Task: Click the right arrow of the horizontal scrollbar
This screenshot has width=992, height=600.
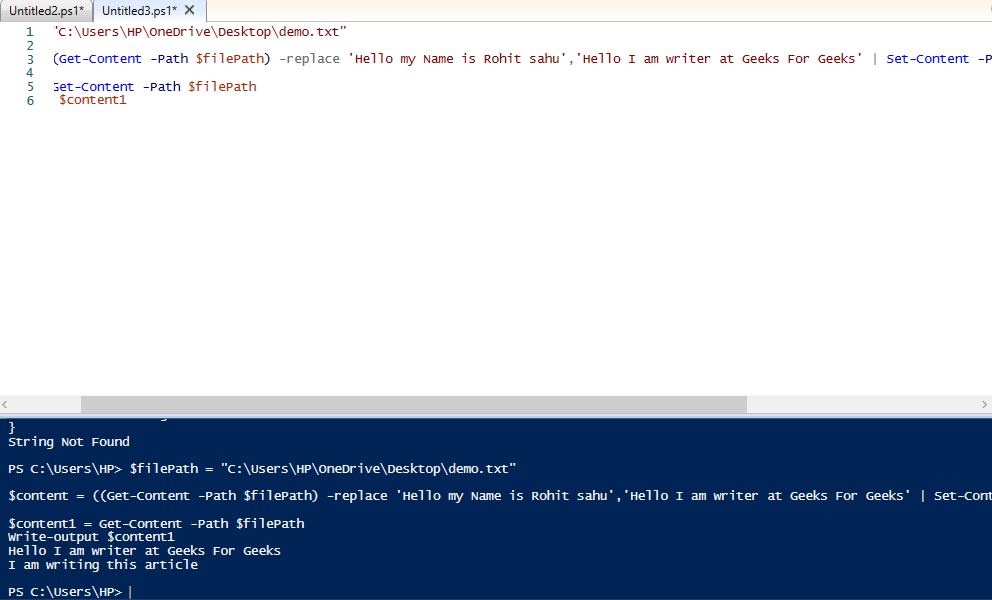Action: pos(985,404)
